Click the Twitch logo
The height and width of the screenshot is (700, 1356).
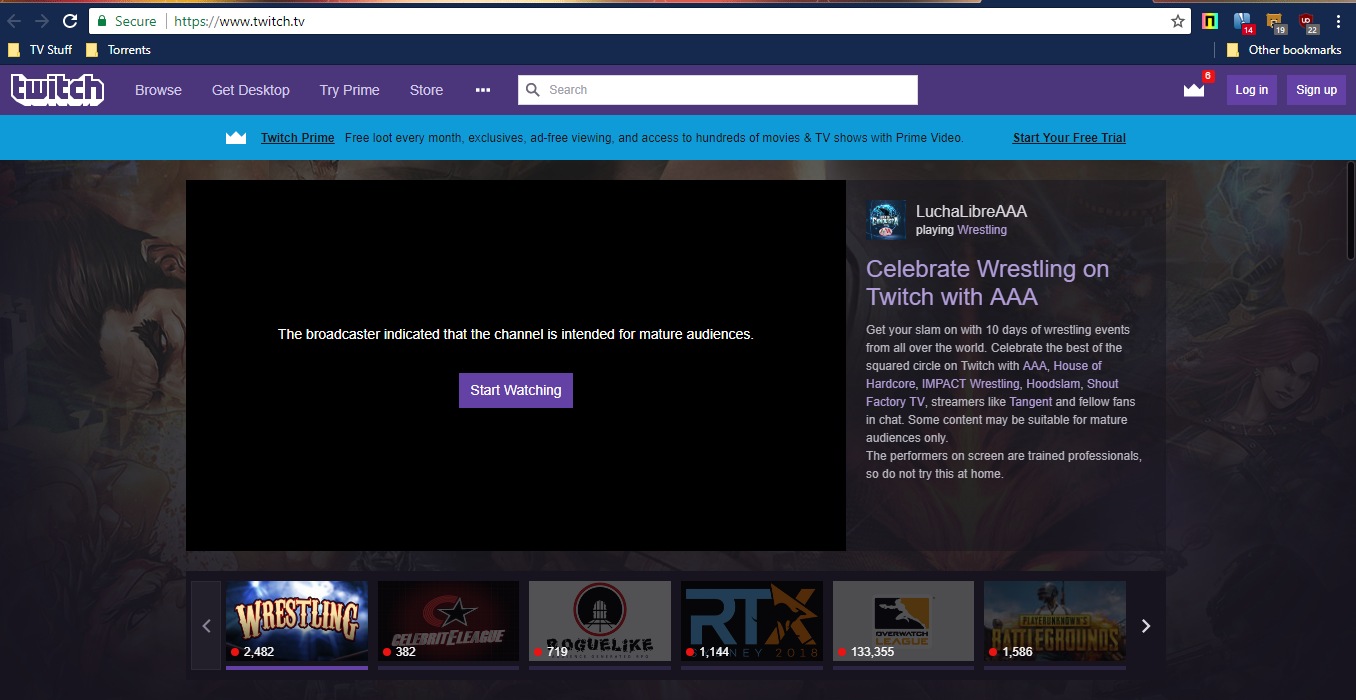(57, 90)
